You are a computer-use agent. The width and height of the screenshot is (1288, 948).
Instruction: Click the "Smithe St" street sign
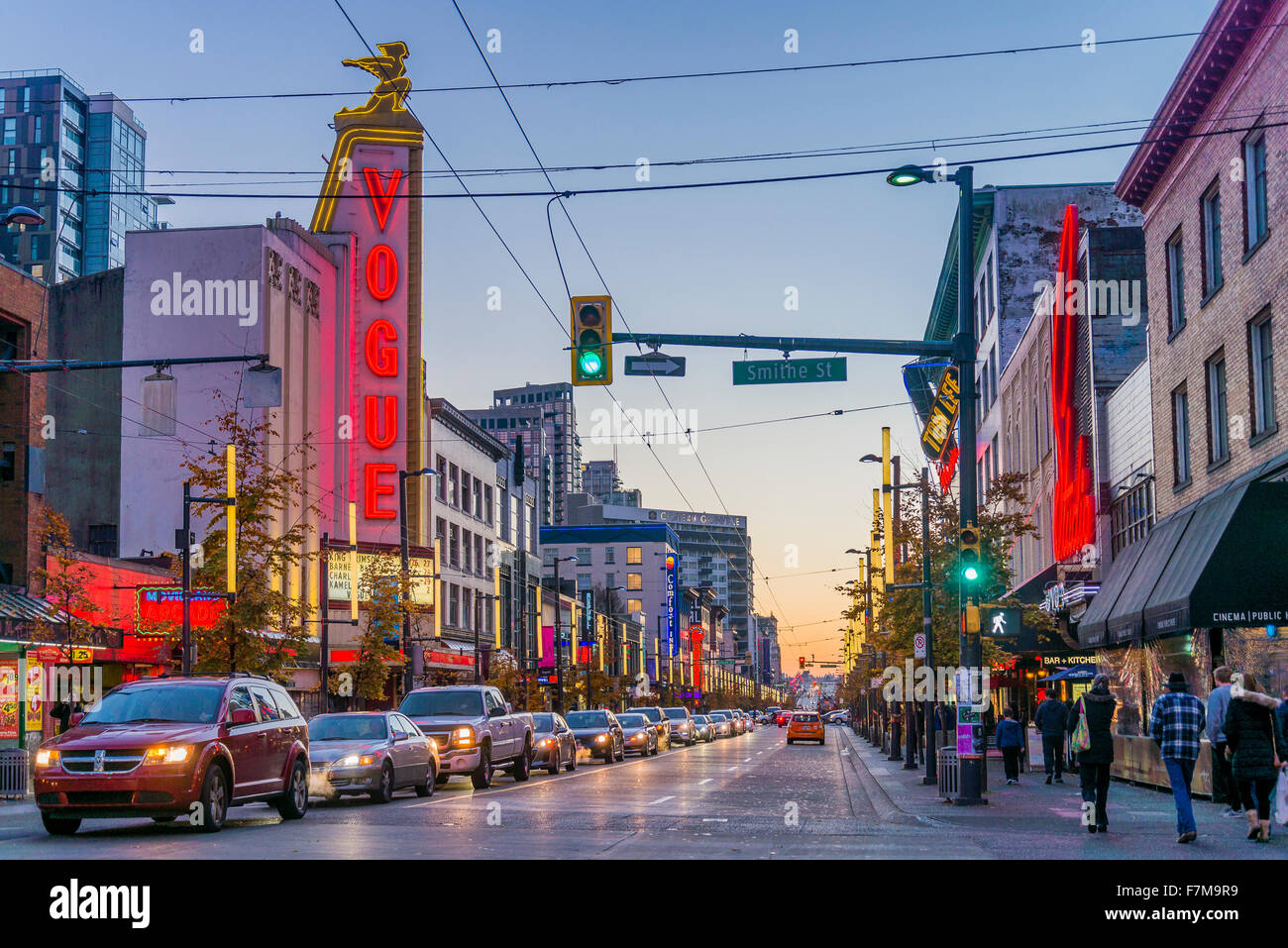point(789,370)
